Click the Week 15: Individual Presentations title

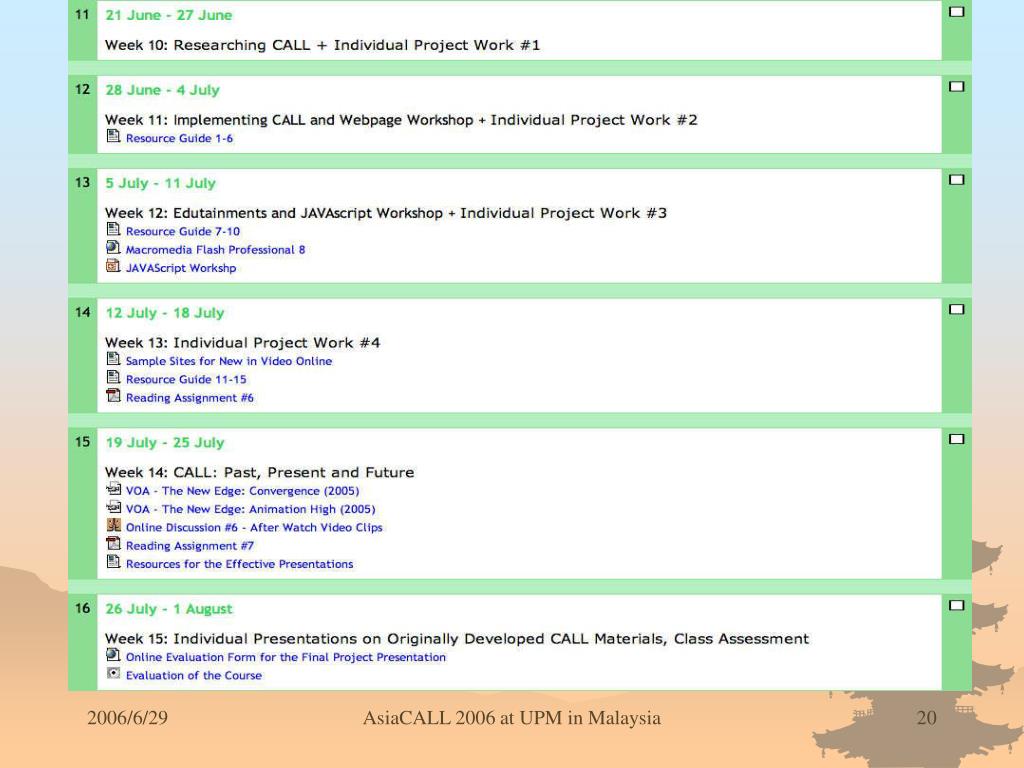(x=456, y=639)
